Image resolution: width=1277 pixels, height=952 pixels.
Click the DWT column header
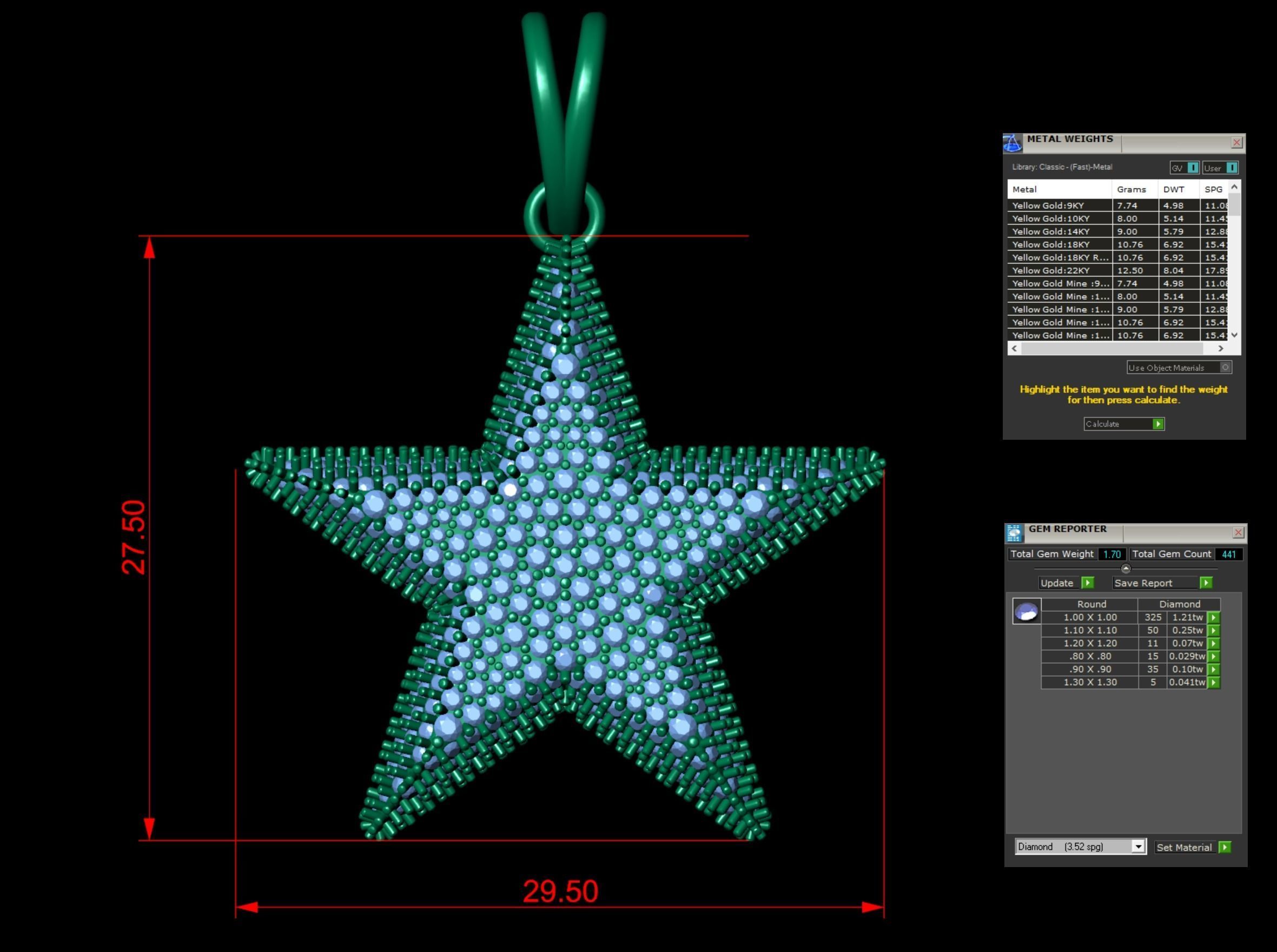[x=1179, y=189]
